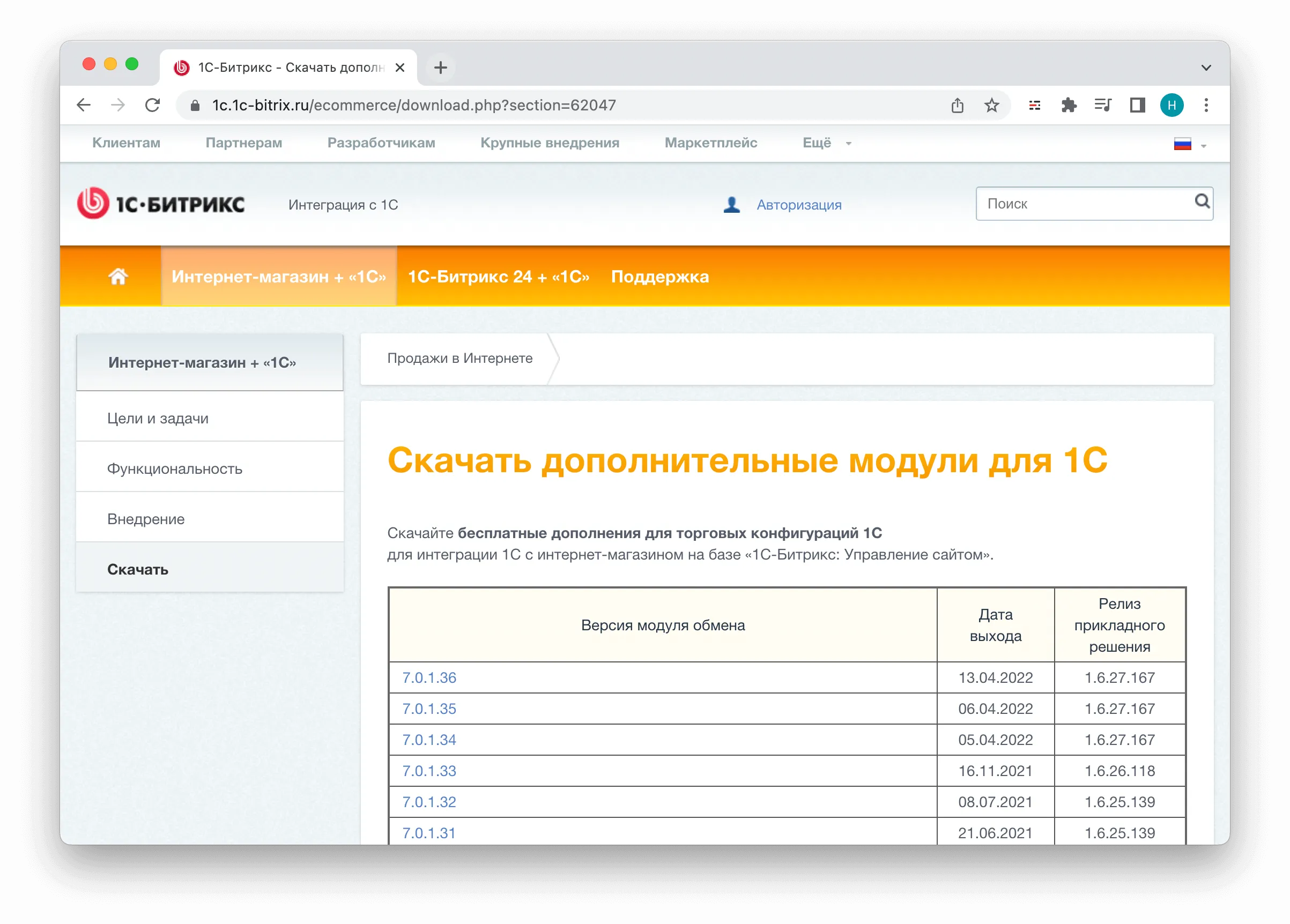Select the 1С-Битрикс 24 + «1С» tab
The image size is (1290, 924).
tap(498, 277)
